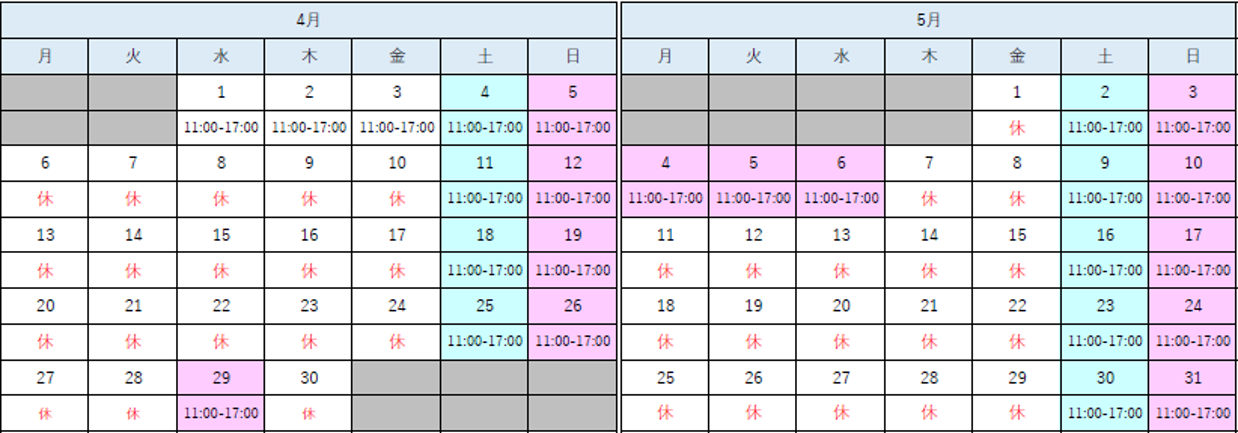Click the 土 column header in April
The height and width of the screenshot is (433, 1238).
click(485, 56)
